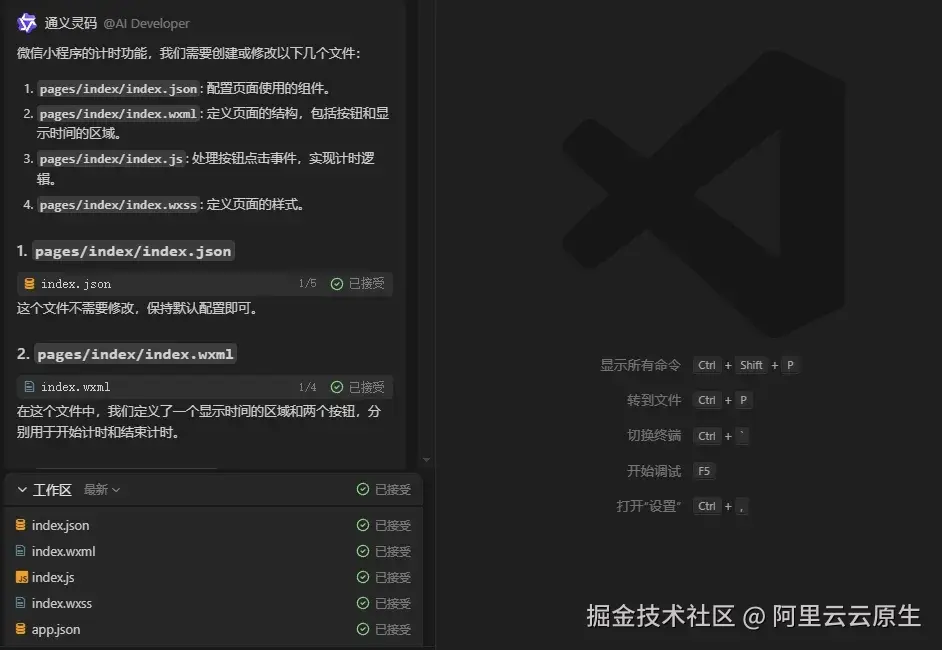Toggle the 已接受 status for index.js

point(383,577)
